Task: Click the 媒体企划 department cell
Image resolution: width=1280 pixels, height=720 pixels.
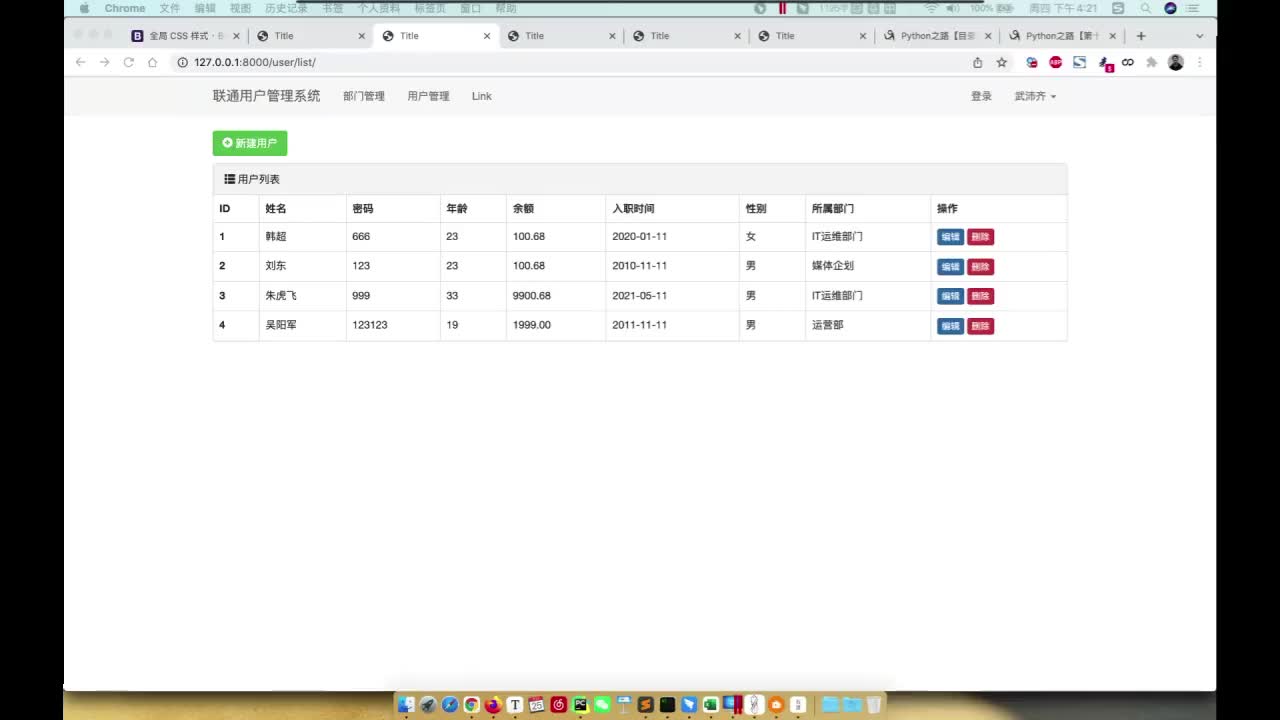Action: point(868,266)
